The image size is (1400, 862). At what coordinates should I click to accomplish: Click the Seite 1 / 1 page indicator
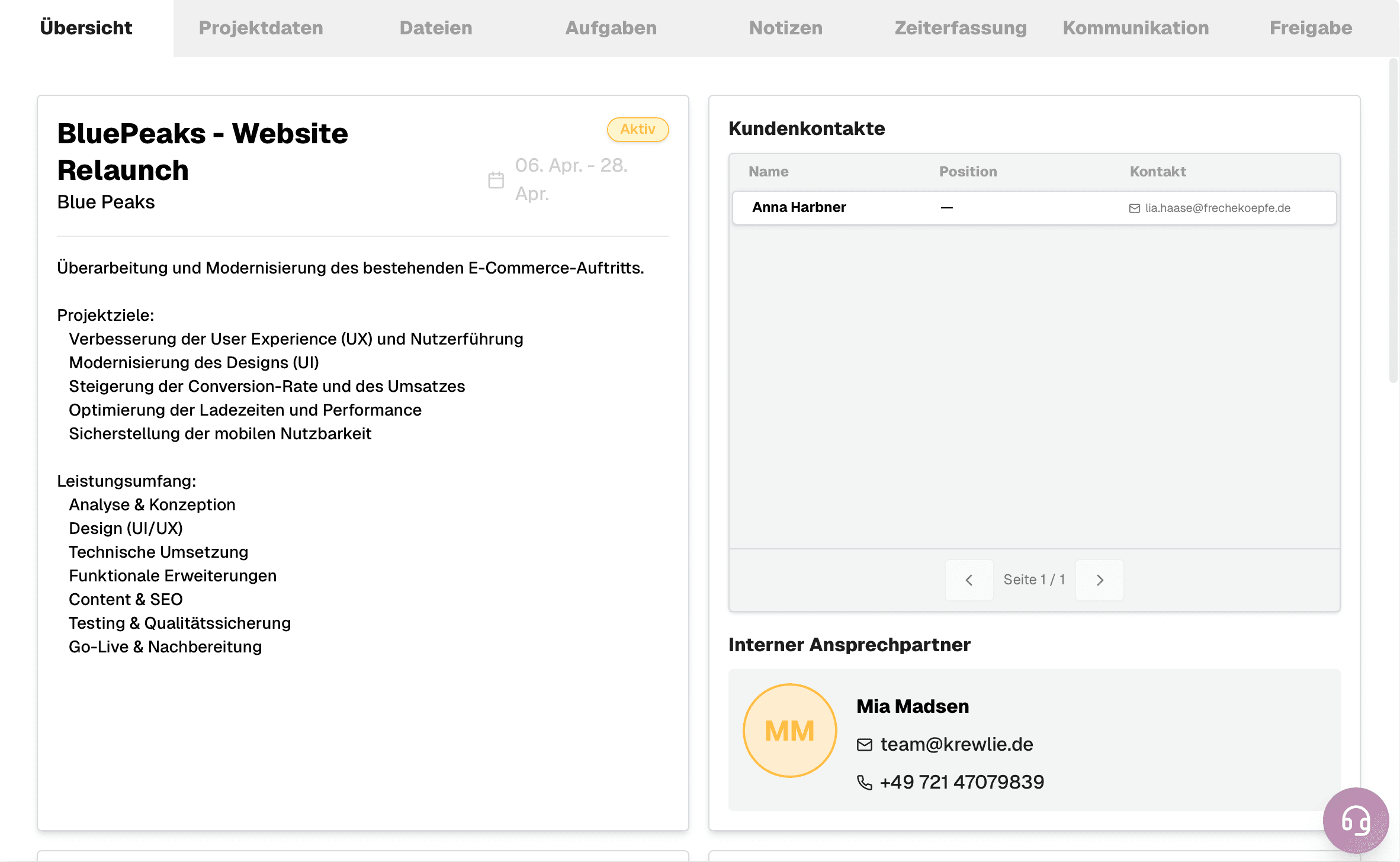1034,580
